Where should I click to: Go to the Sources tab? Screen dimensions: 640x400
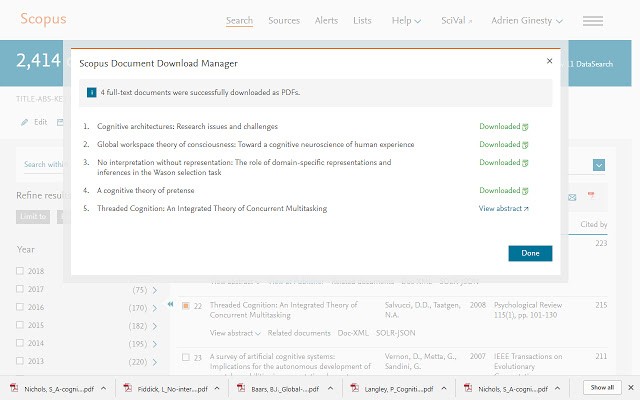[284, 20]
